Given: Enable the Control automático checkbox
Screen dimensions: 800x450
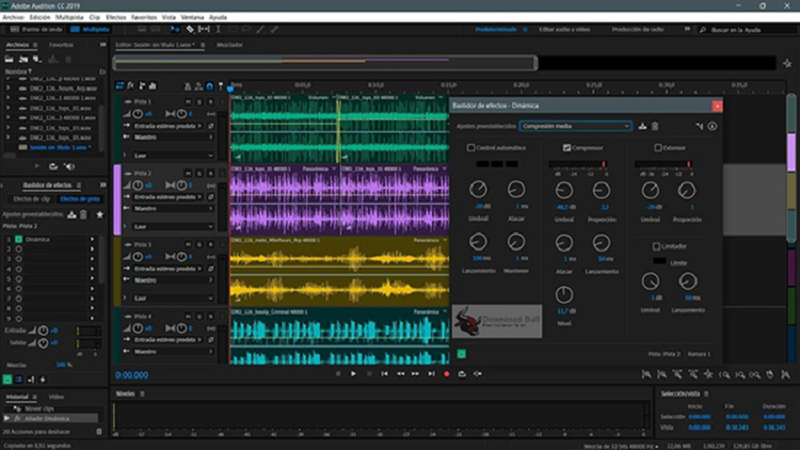Looking at the screenshot, I should coord(472,148).
